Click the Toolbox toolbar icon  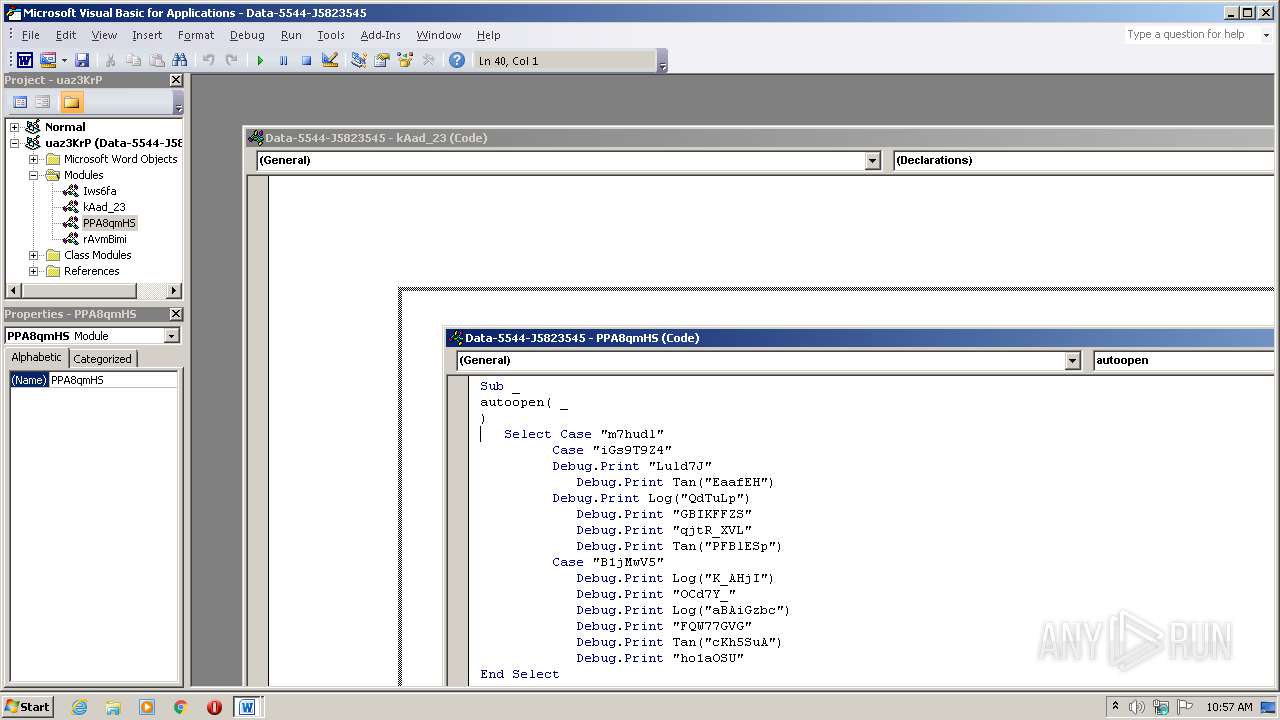[x=428, y=60]
